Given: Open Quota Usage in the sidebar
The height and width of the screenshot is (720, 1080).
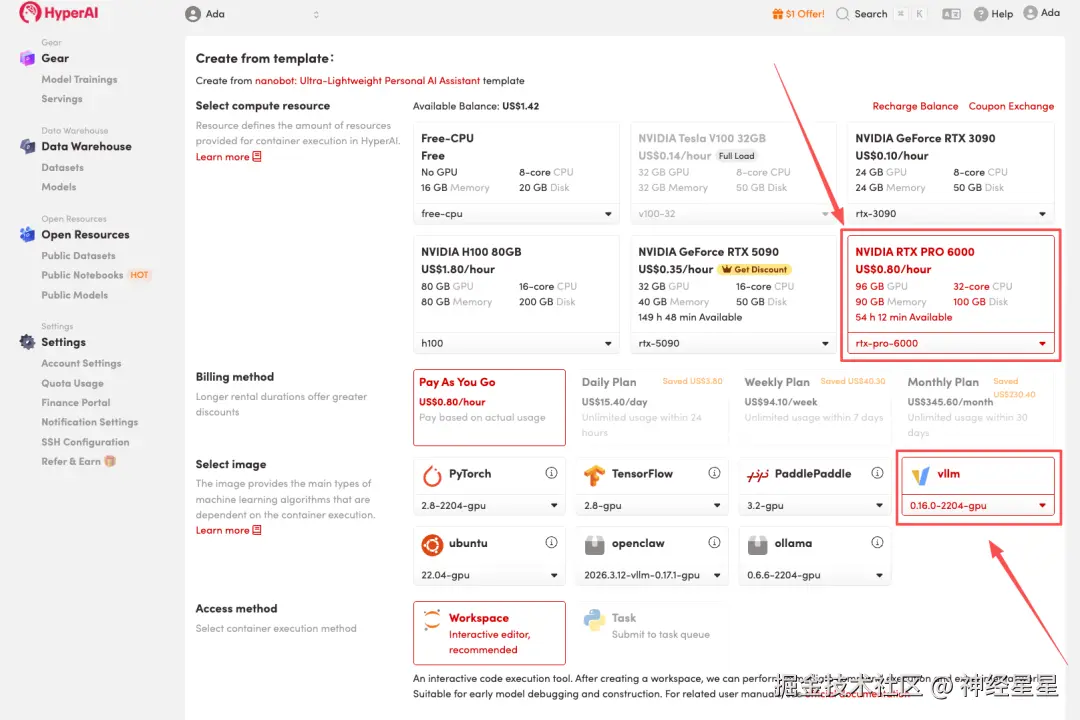Looking at the screenshot, I should [72, 383].
